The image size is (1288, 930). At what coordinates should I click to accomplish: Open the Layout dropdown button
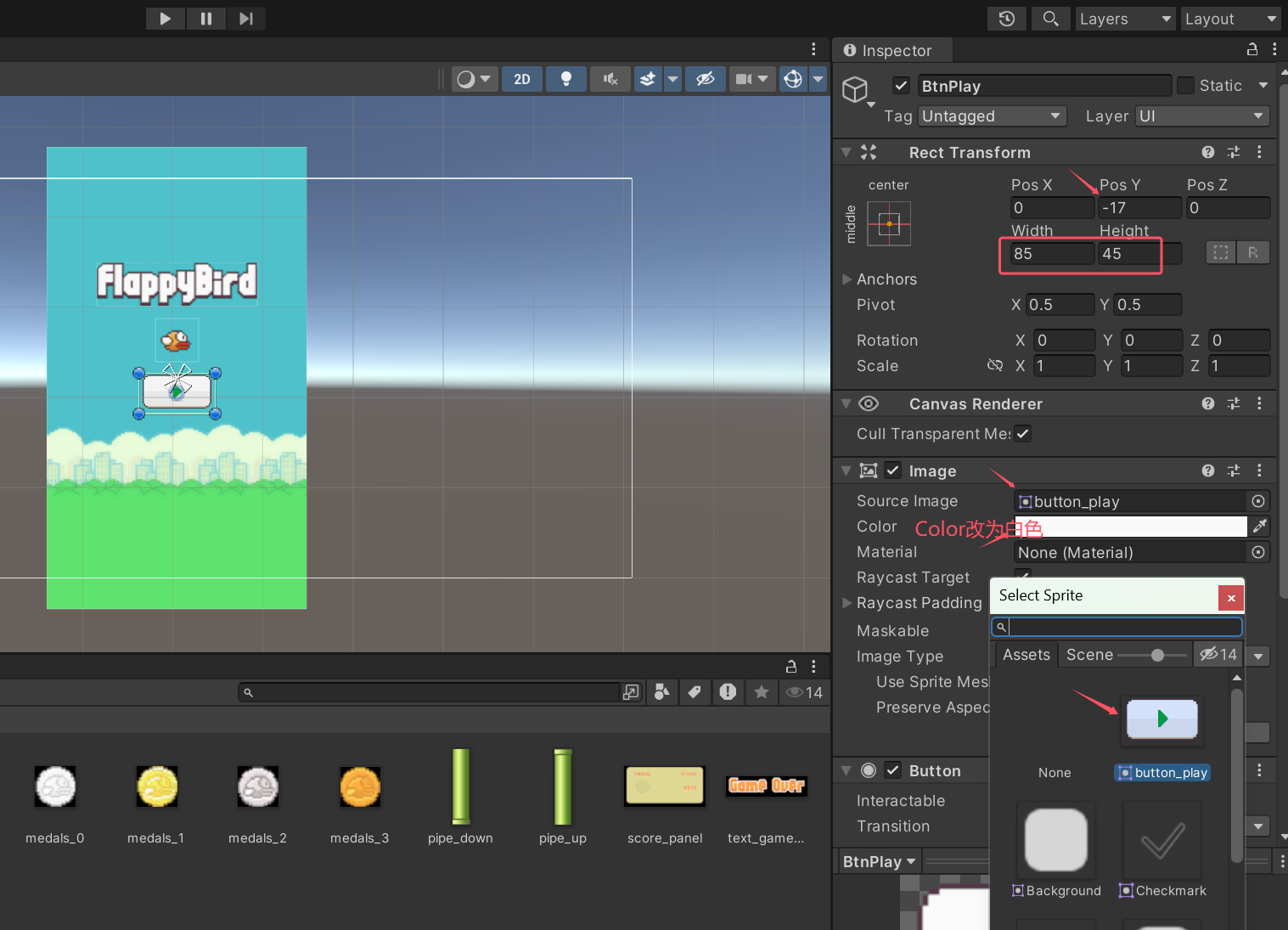coord(1230,19)
